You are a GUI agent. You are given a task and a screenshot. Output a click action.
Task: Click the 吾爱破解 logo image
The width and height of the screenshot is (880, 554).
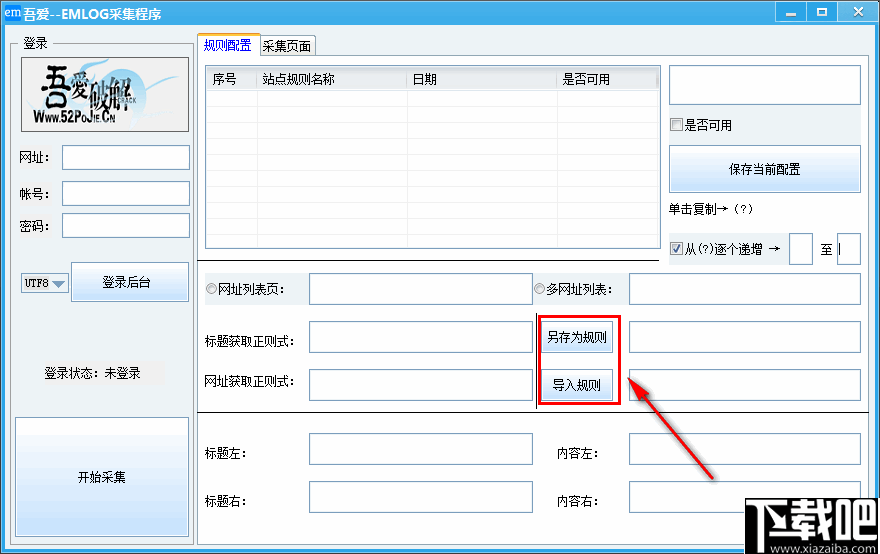click(x=105, y=94)
